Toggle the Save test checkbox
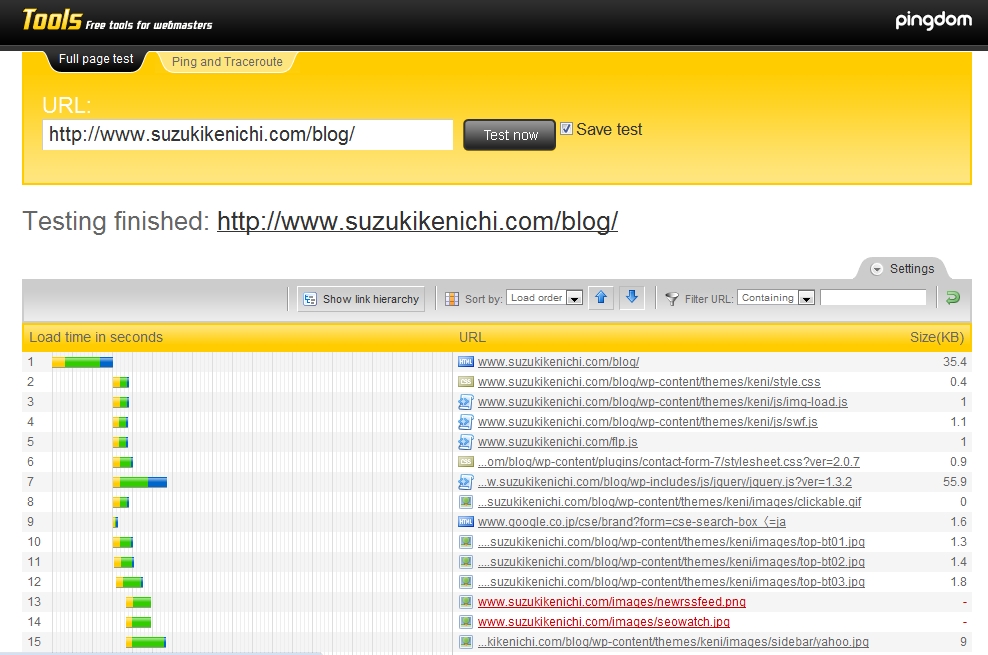988x655 pixels. (x=566, y=128)
